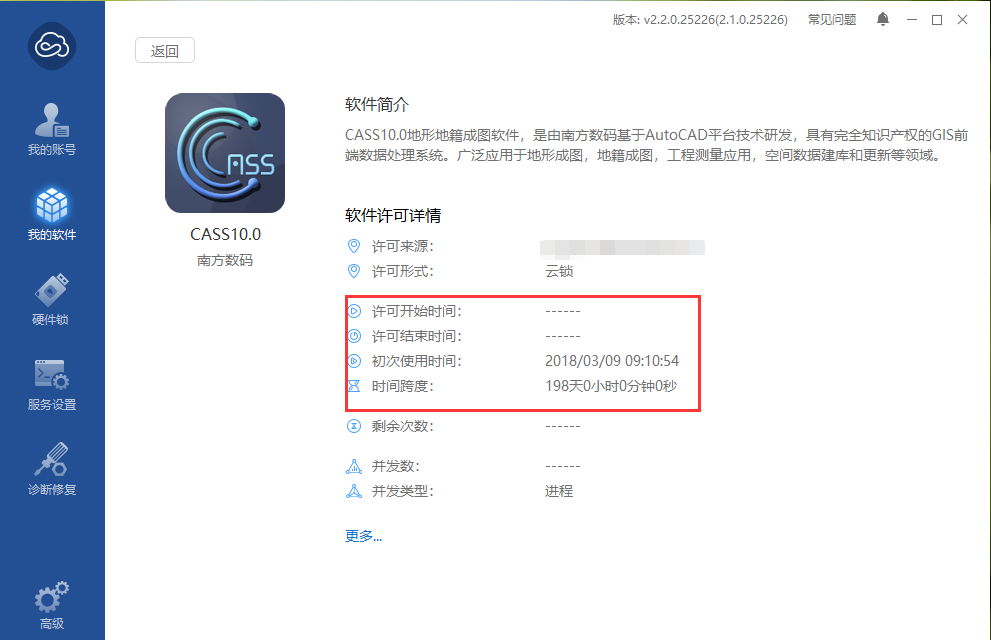
Task: Click the 许可来源 location pin icon
Action: [354, 246]
